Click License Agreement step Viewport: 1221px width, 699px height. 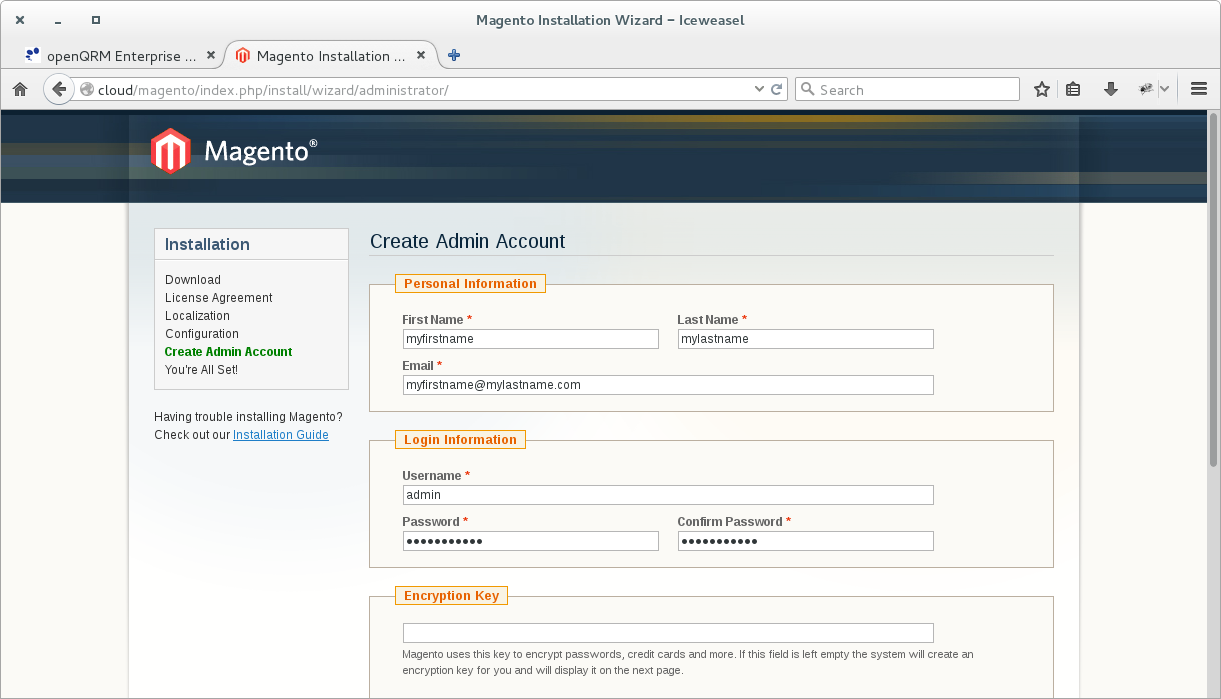[x=219, y=298]
